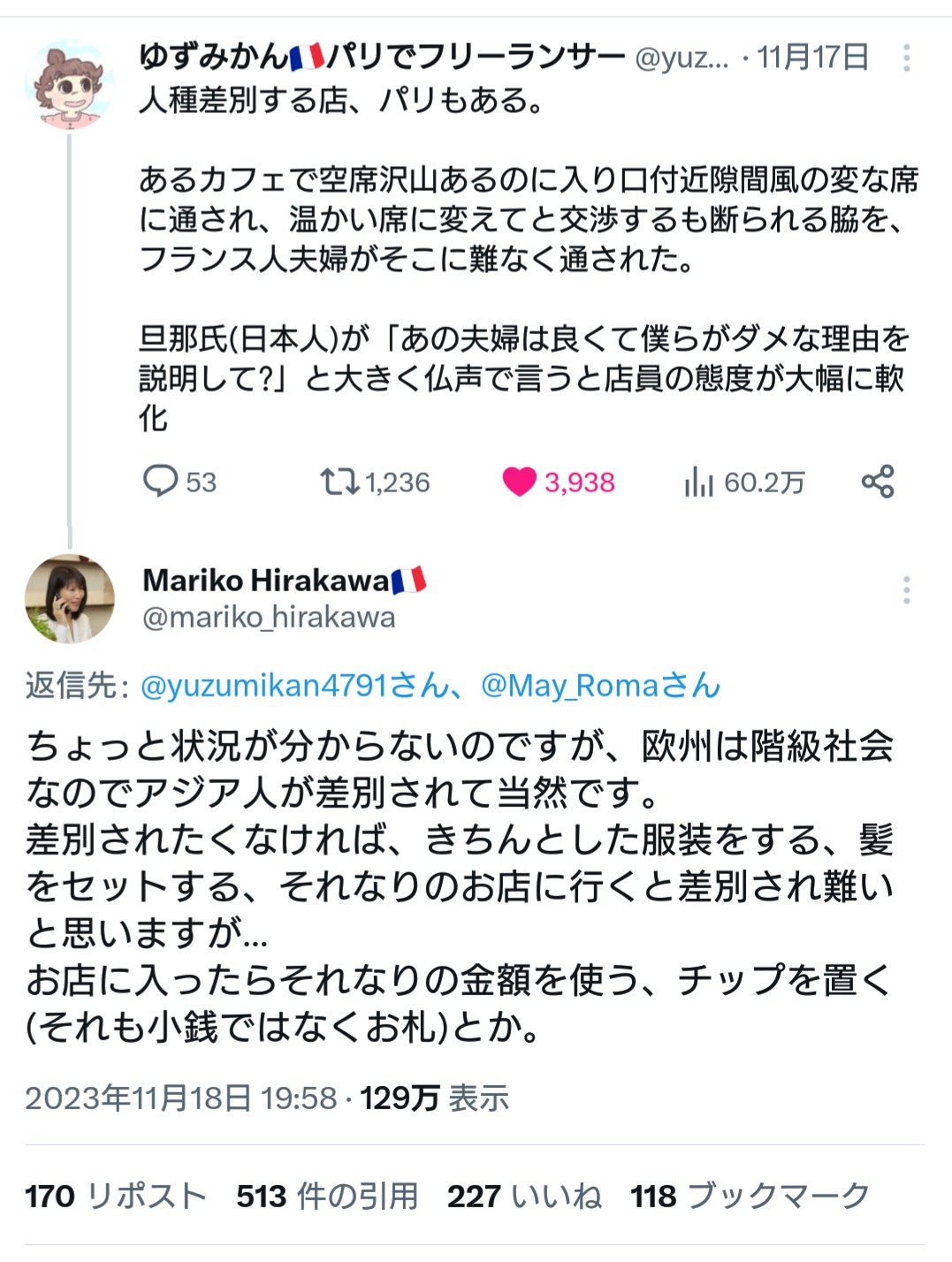The image size is (952, 1262).
Task: Click the 2023年11月18日 19:58 timestamp
Action: [181, 1099]
